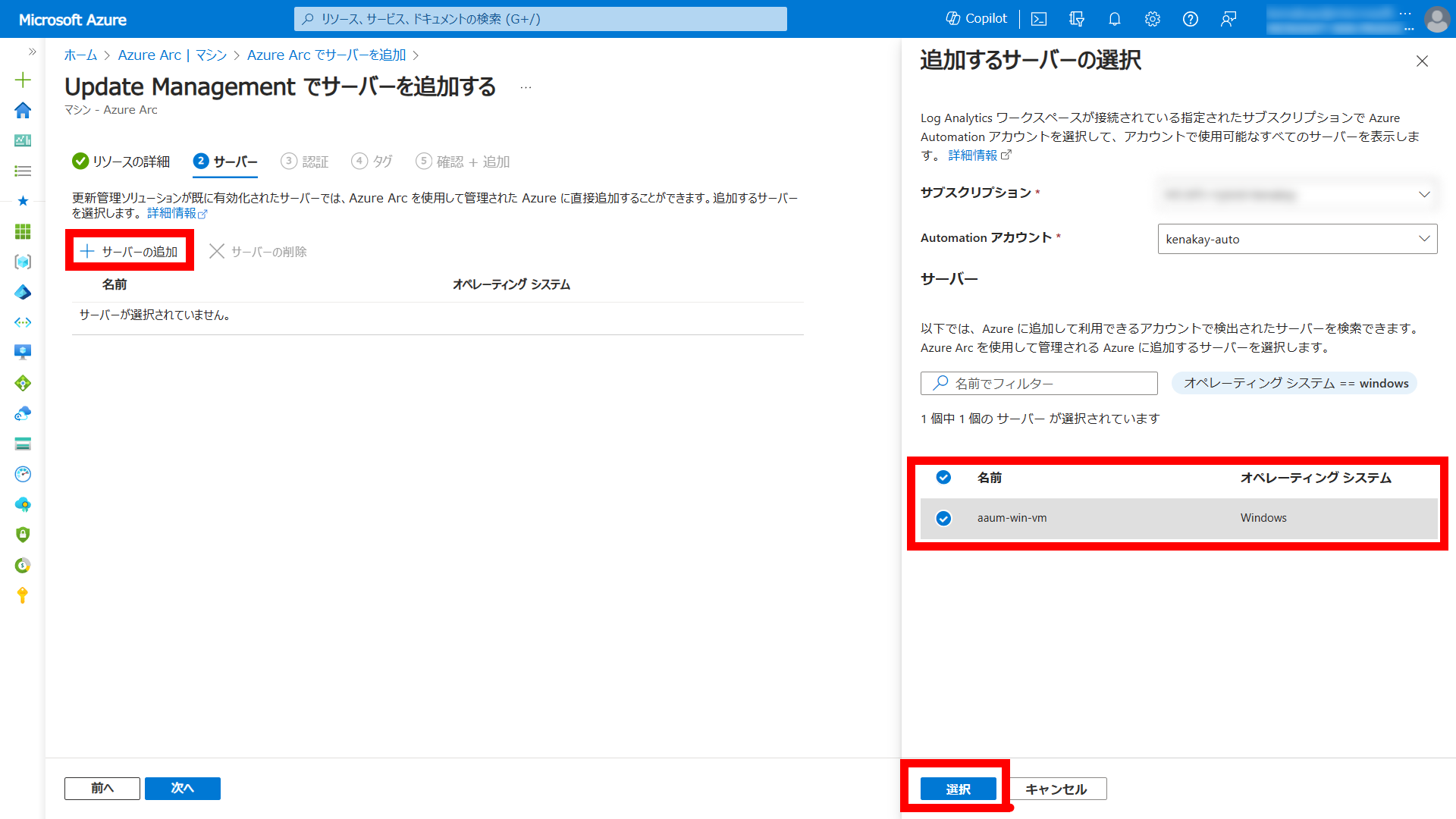Click the top resource search box
Image resolution: width=1456 pixels, height=819 pixels.
click(540, 19)
